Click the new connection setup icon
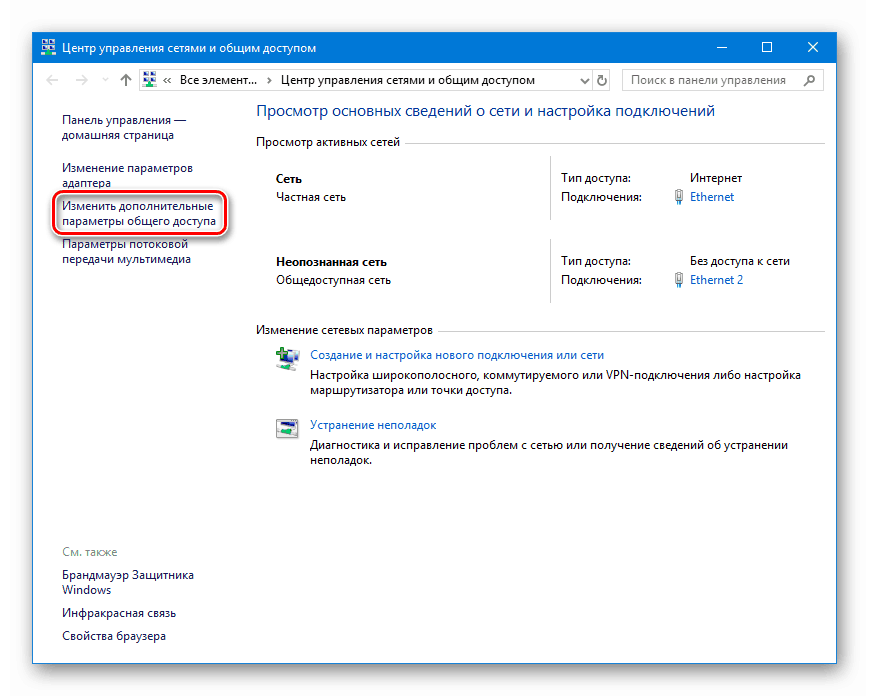Image resolution: width=869 pixels, height=696 pixels. pos(287,359)
